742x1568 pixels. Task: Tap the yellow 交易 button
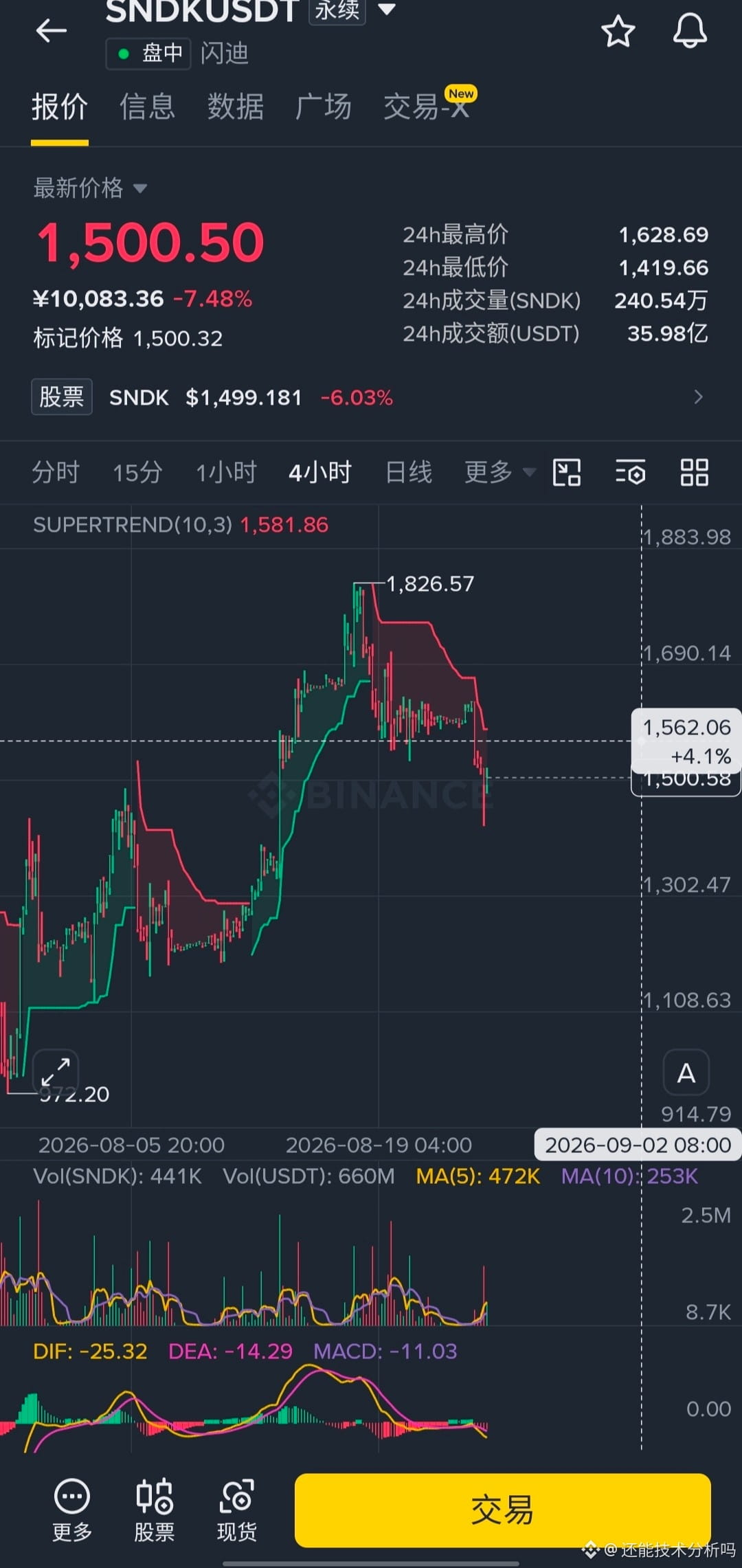502,1510
